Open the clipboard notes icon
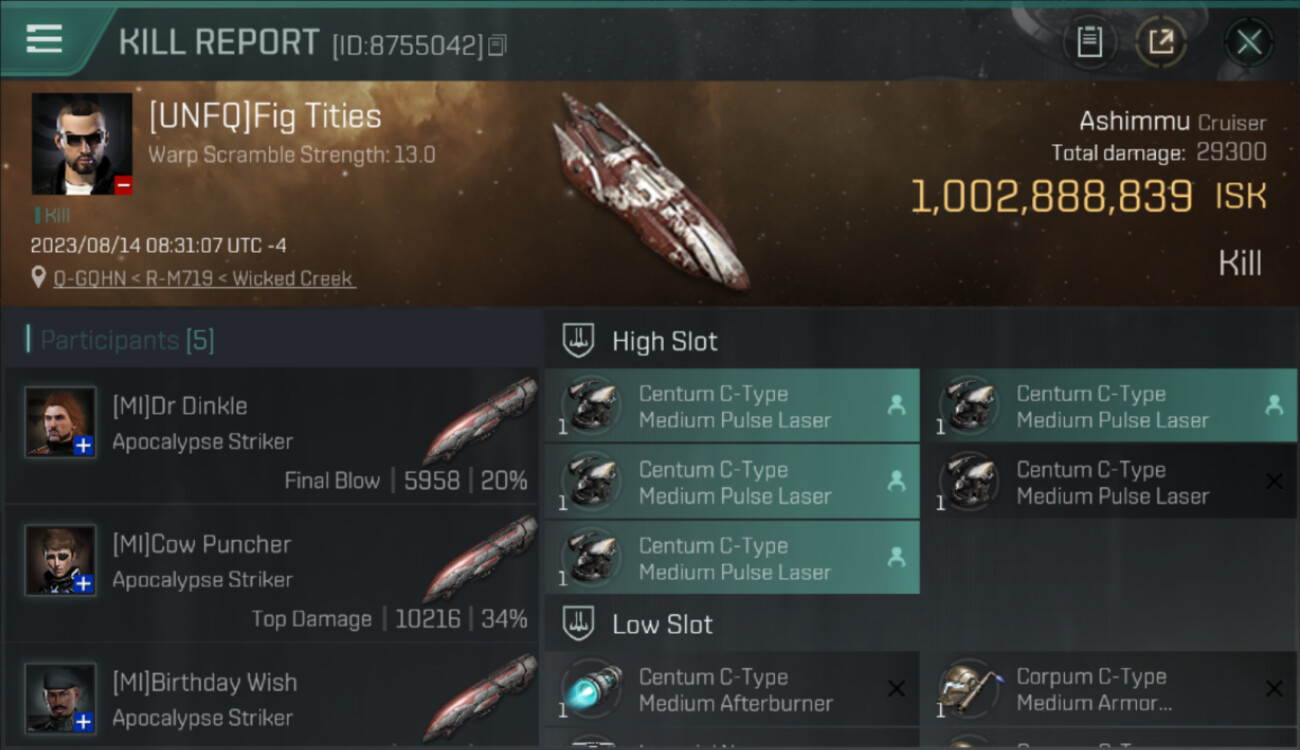Viewport: 1300px width, 750px height. click(x=1089, y=42)
